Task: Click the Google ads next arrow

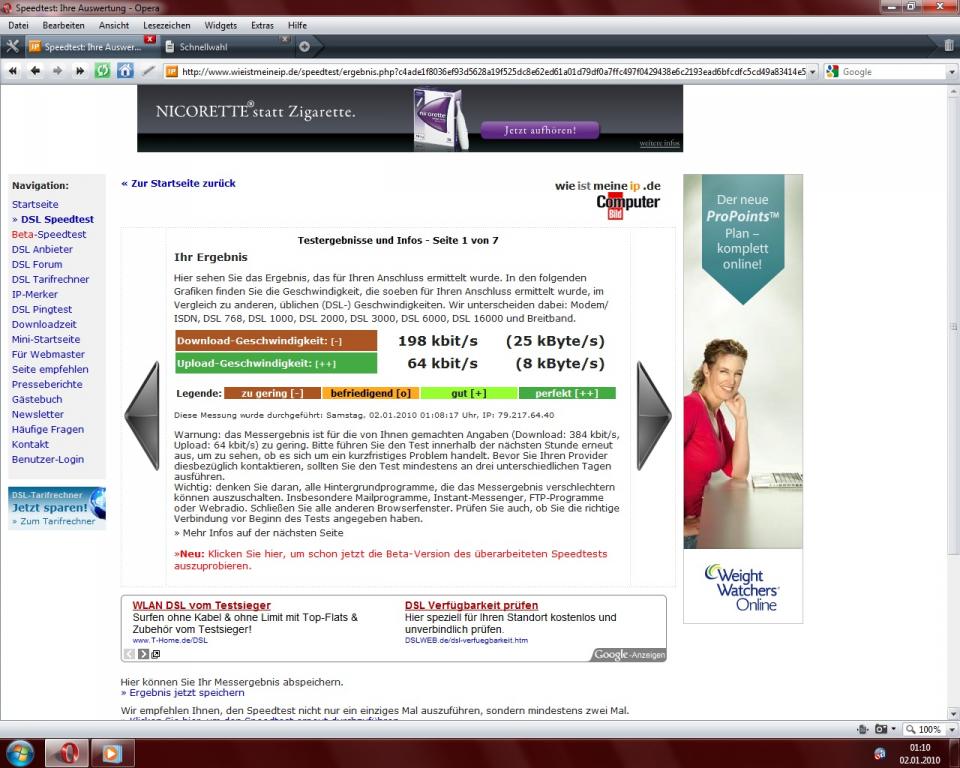Action: (x=143, y=654)
